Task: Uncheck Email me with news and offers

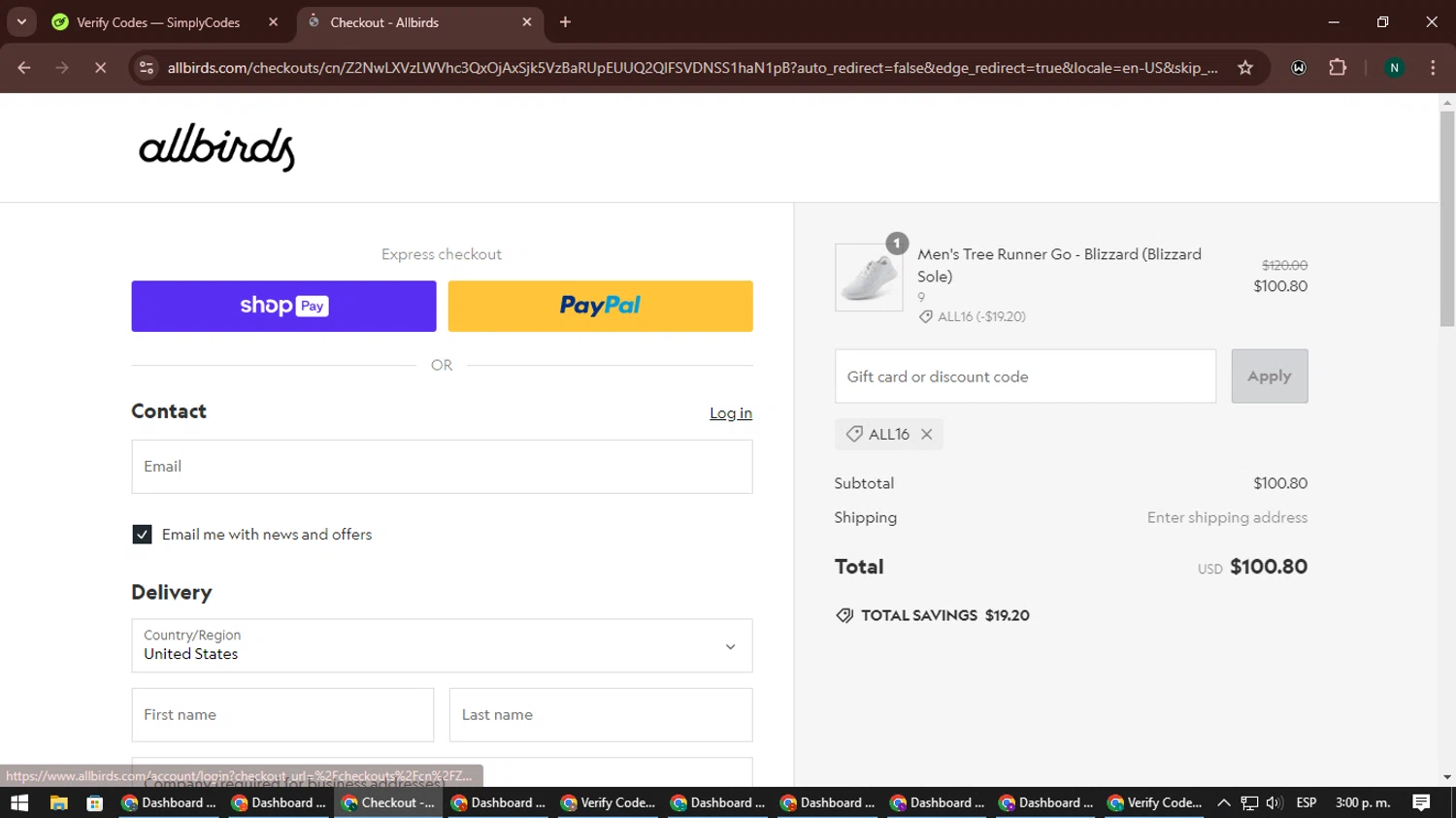Action: pyautogui.click(x=142, y=535)
